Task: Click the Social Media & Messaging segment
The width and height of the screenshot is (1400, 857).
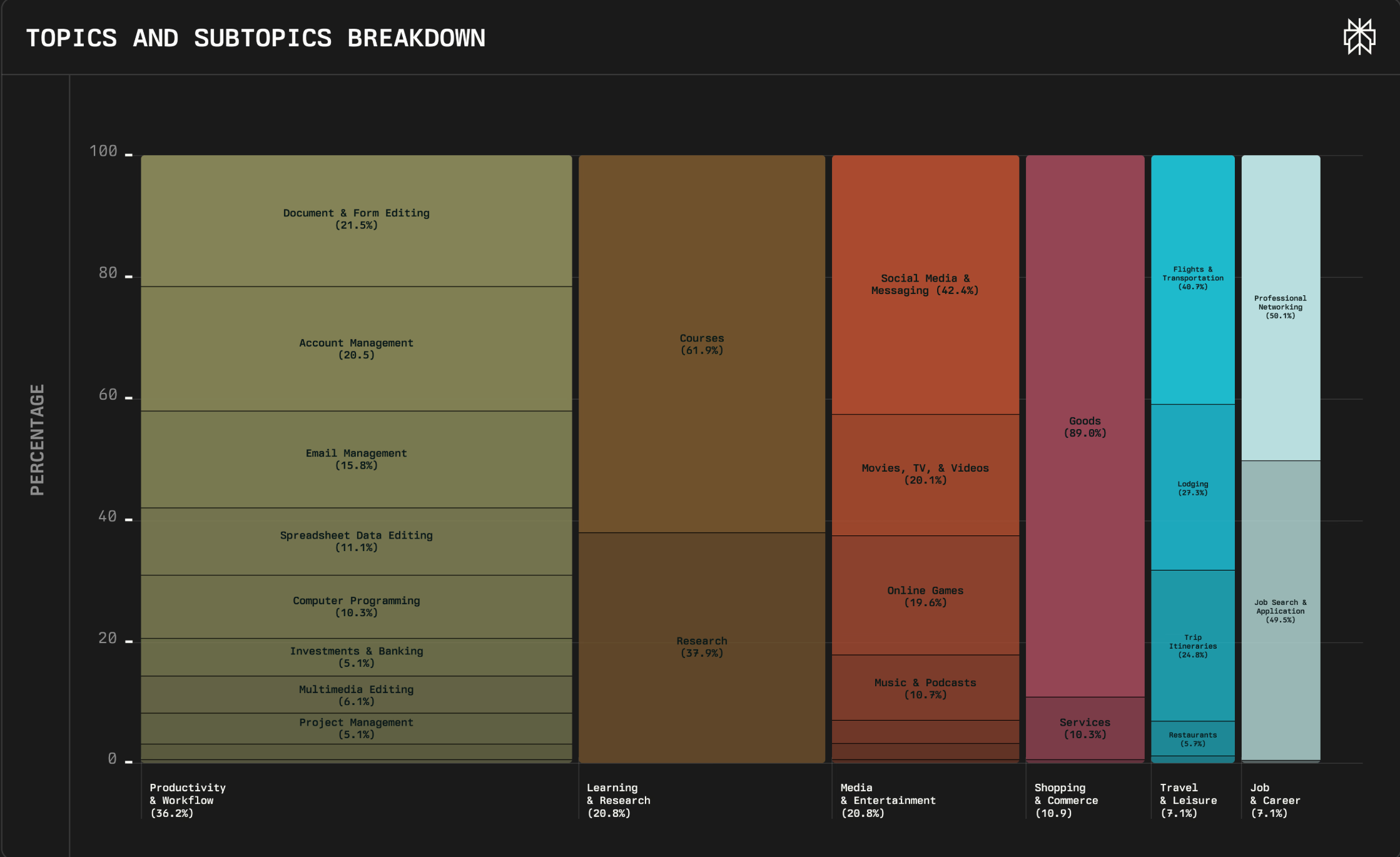Action: 925,284
